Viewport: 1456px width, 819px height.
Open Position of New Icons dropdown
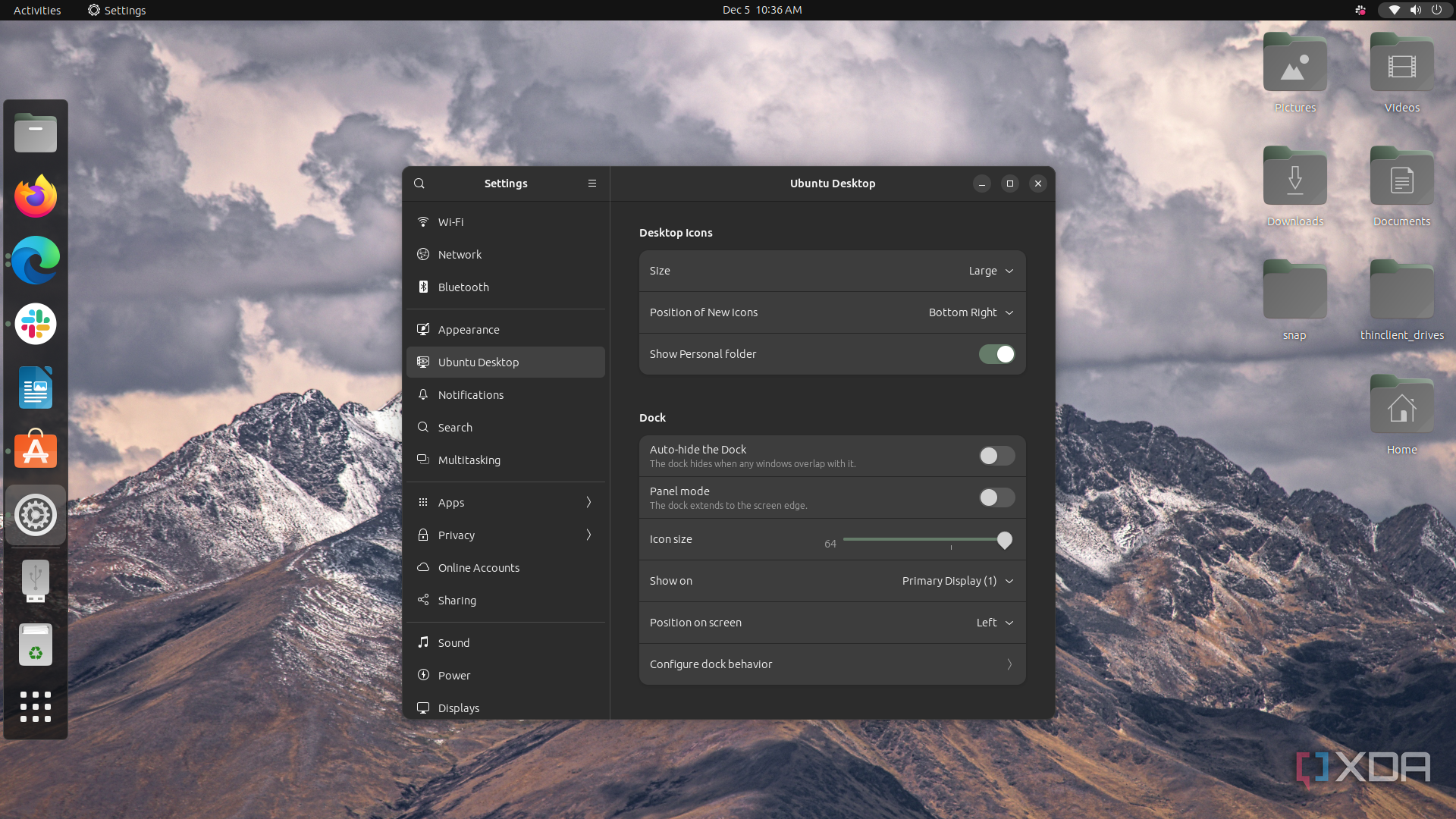tap(971, 312)
